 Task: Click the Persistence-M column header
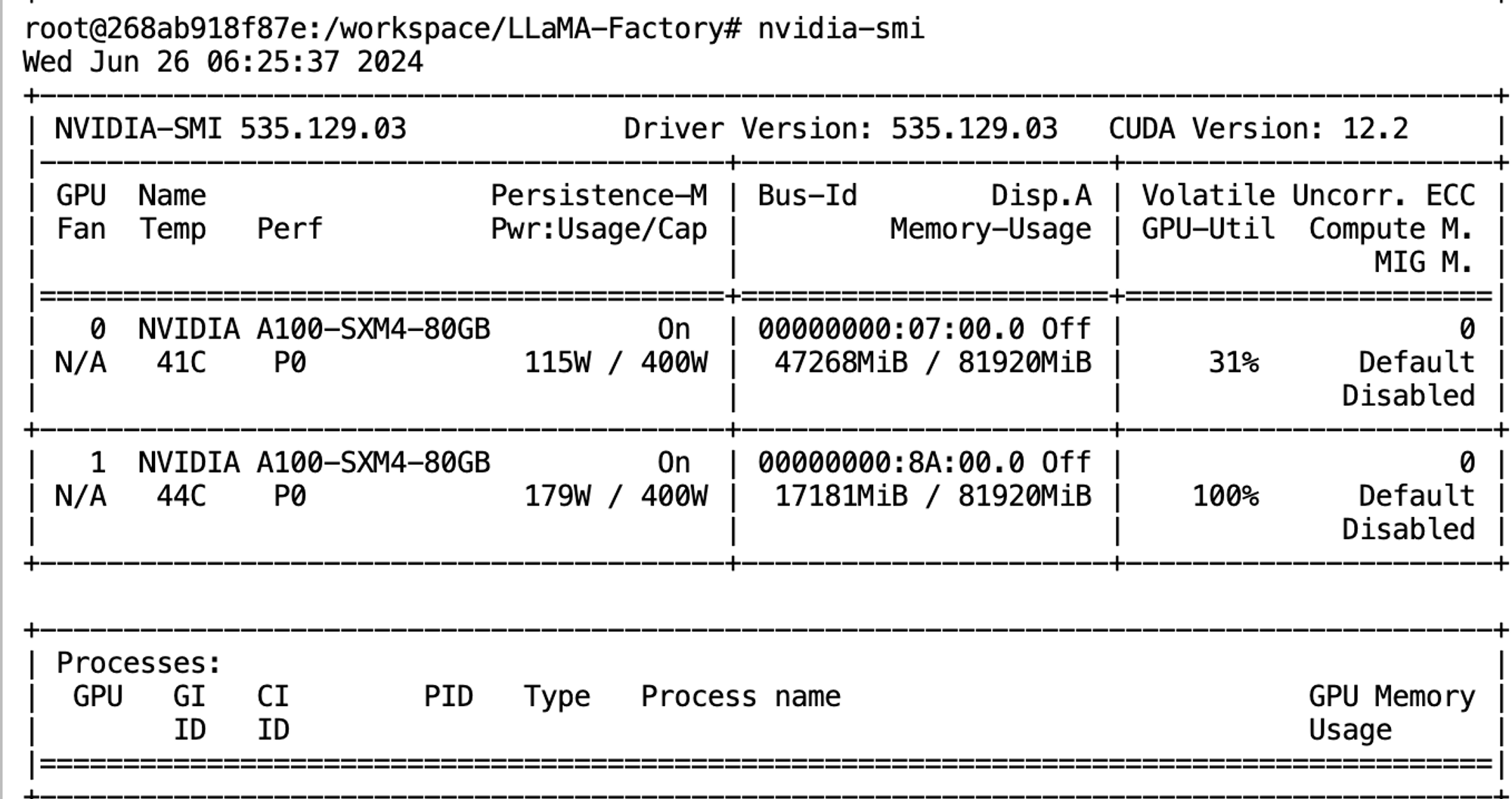[x=599, y=196]
